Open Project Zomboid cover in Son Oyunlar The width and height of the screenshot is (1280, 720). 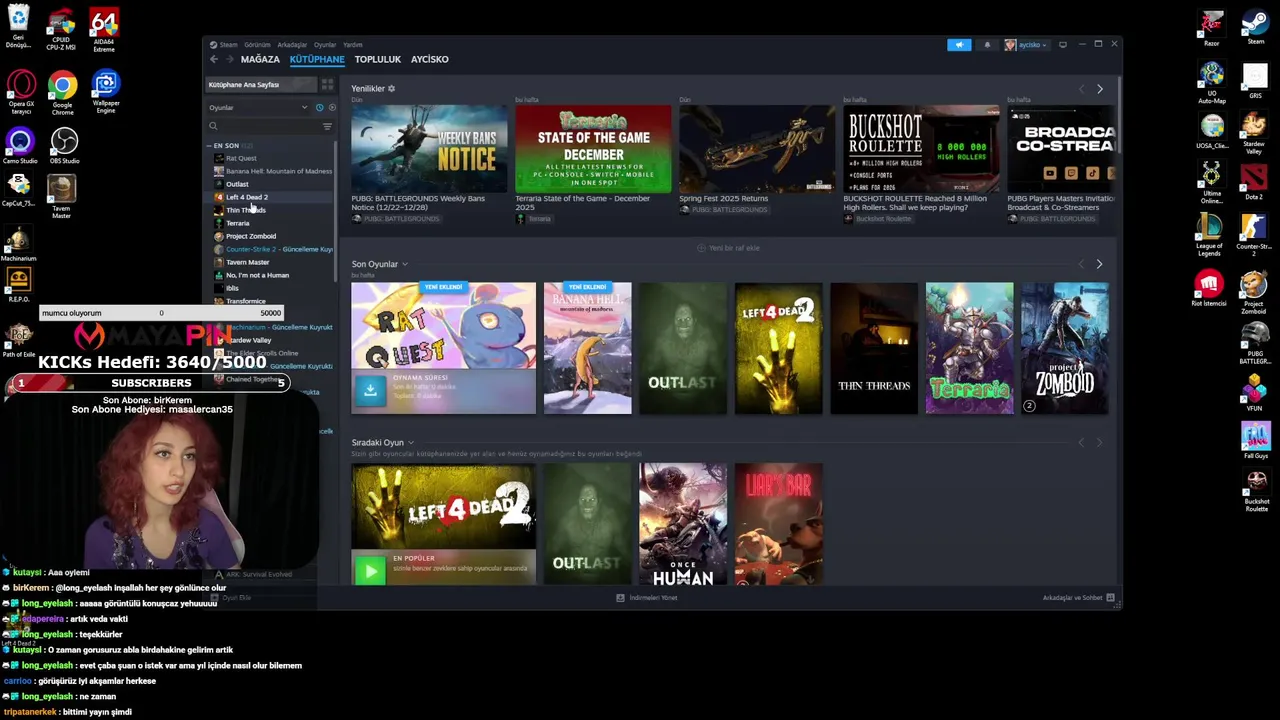click(x=1065, y=348)
